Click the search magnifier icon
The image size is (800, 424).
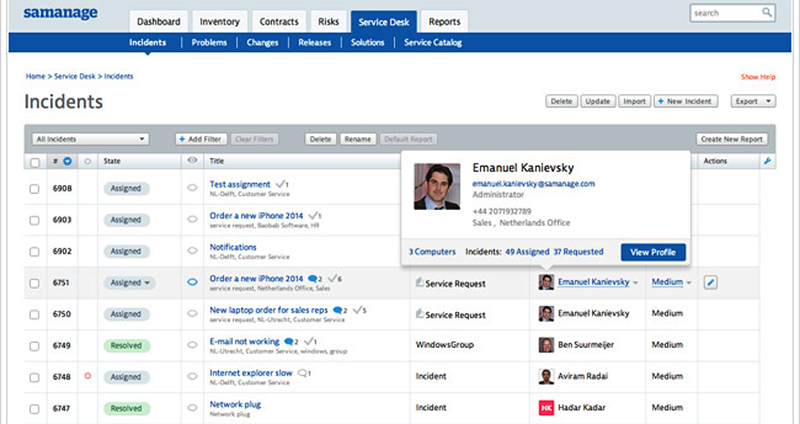(x=766, y=13)
